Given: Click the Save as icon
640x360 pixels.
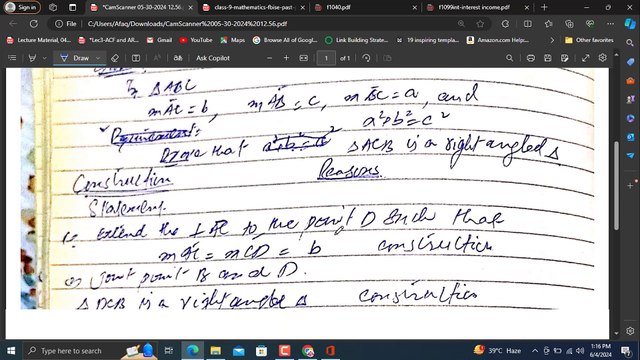Looking at the screenshot, I should 565,58.
